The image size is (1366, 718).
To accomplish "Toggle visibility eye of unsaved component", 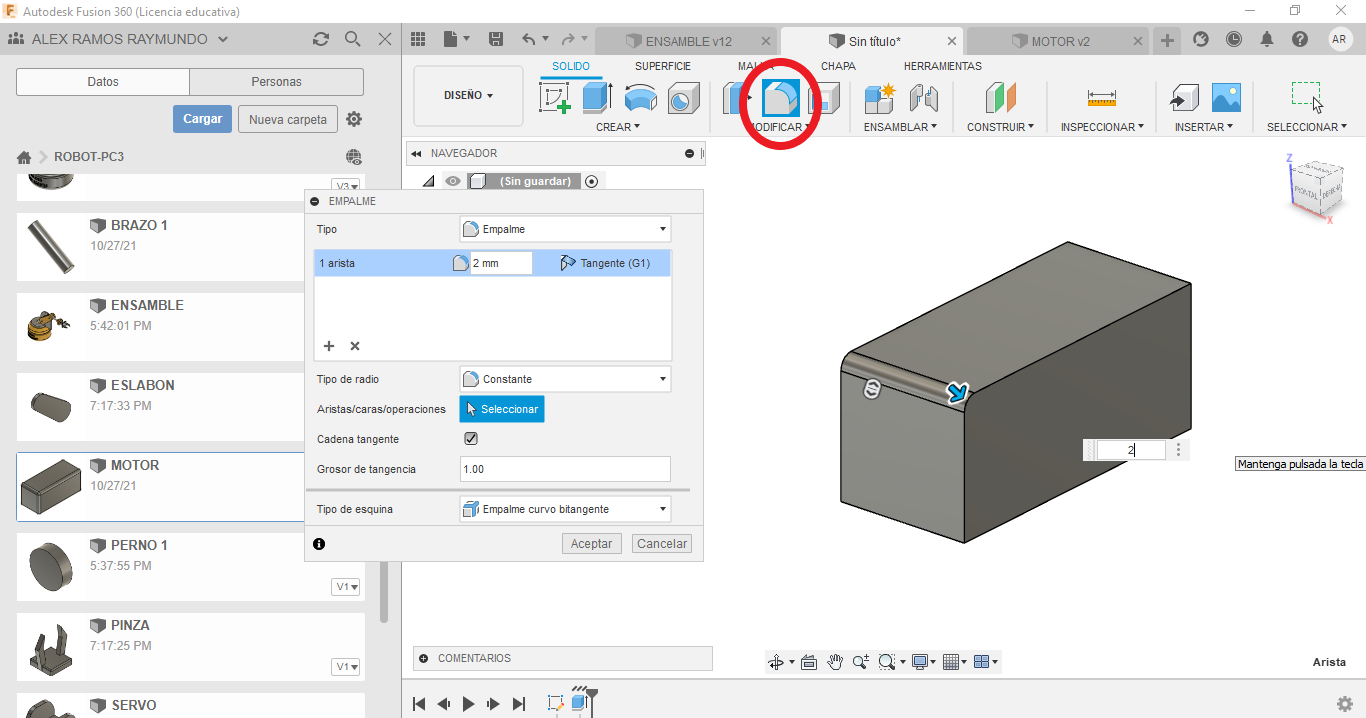I will point(453,181).
